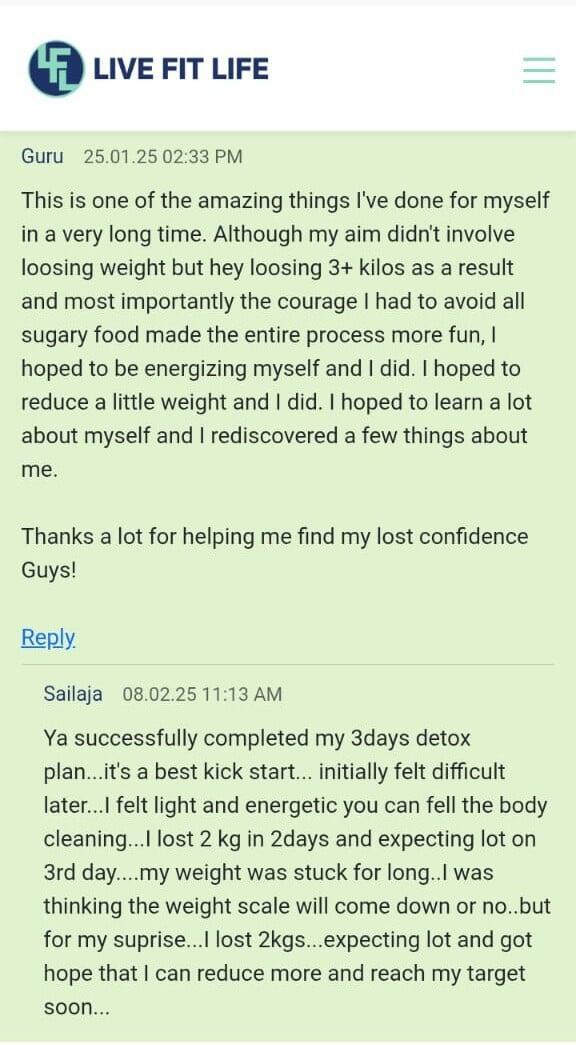Click the Reply link under Guru's comment
The image size is (576, 1045).
(x=48, y=637)
